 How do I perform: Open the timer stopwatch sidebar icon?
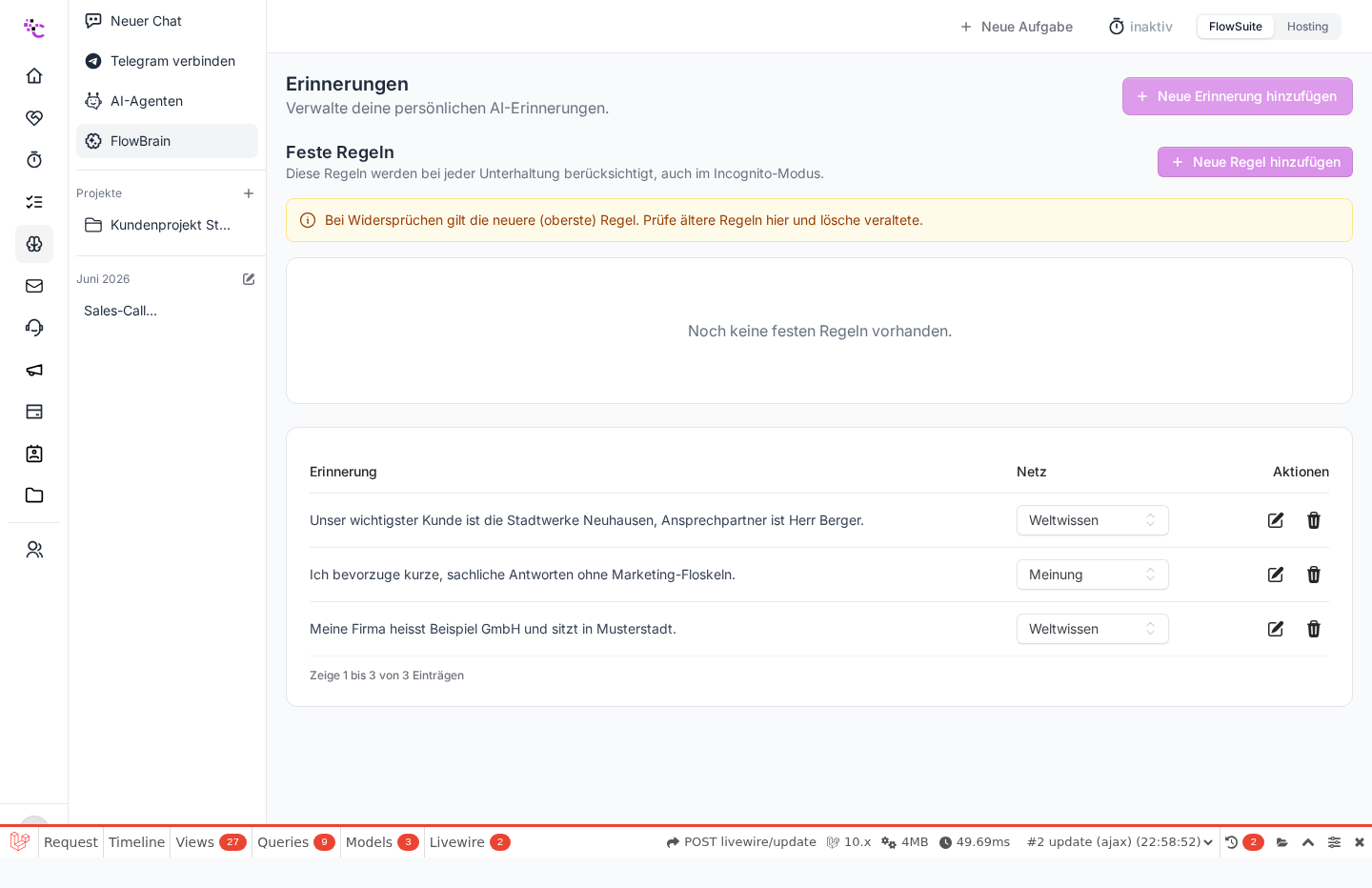[34, 160]
